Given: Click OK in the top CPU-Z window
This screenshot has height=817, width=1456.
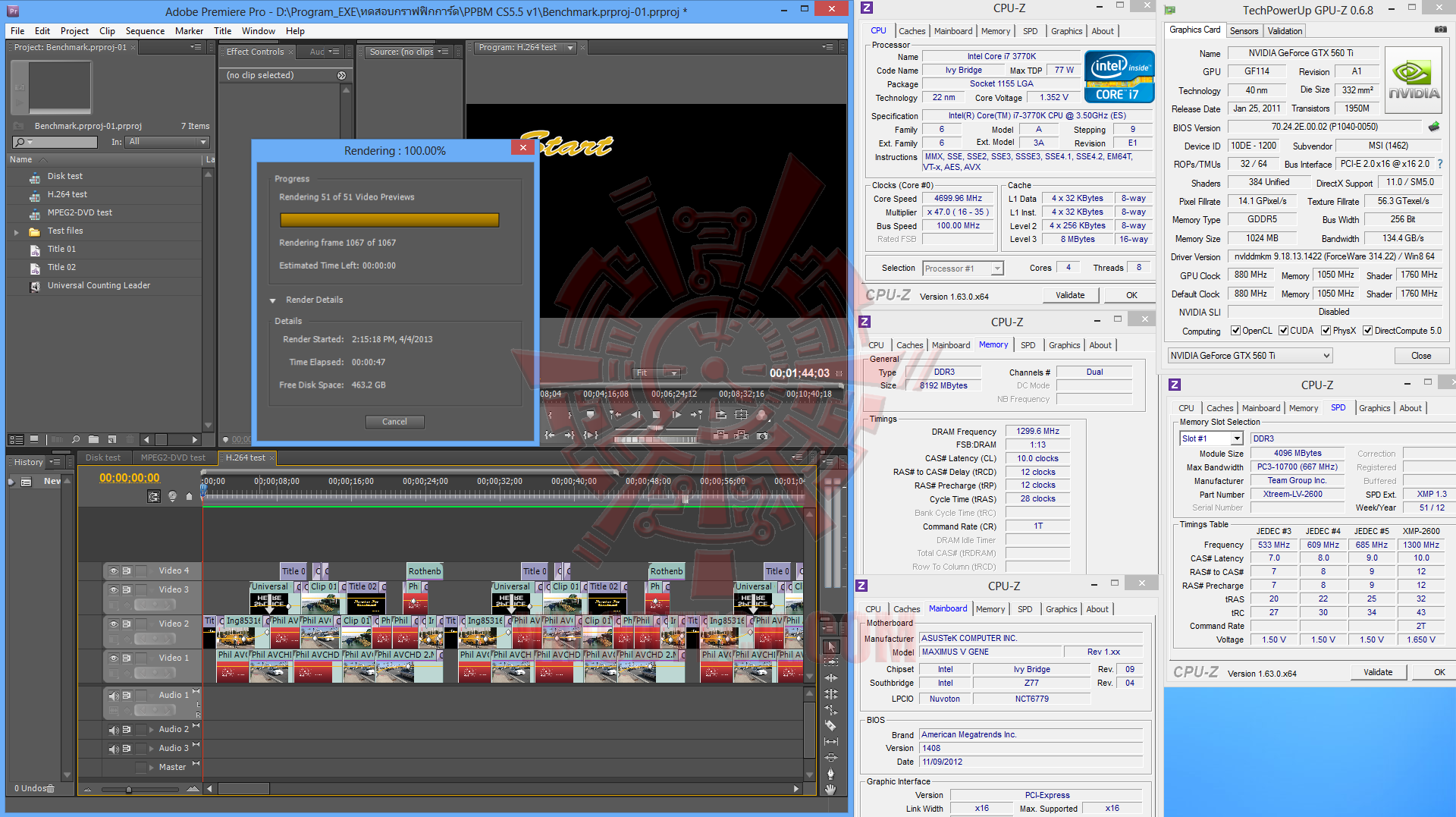Looking at the screenshot, I should click(1131, 295).
